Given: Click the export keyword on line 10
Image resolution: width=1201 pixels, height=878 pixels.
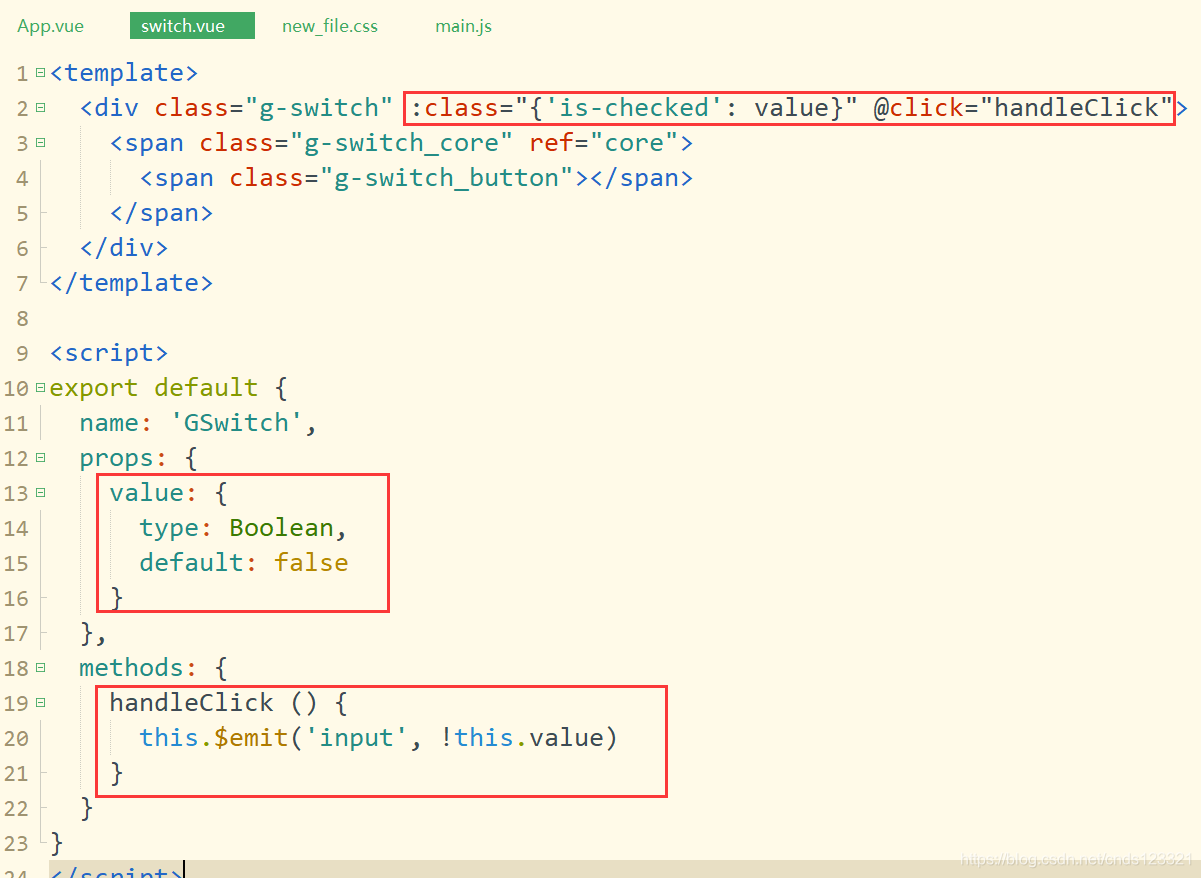Looking at the screenshot, I should click(94, 388).
